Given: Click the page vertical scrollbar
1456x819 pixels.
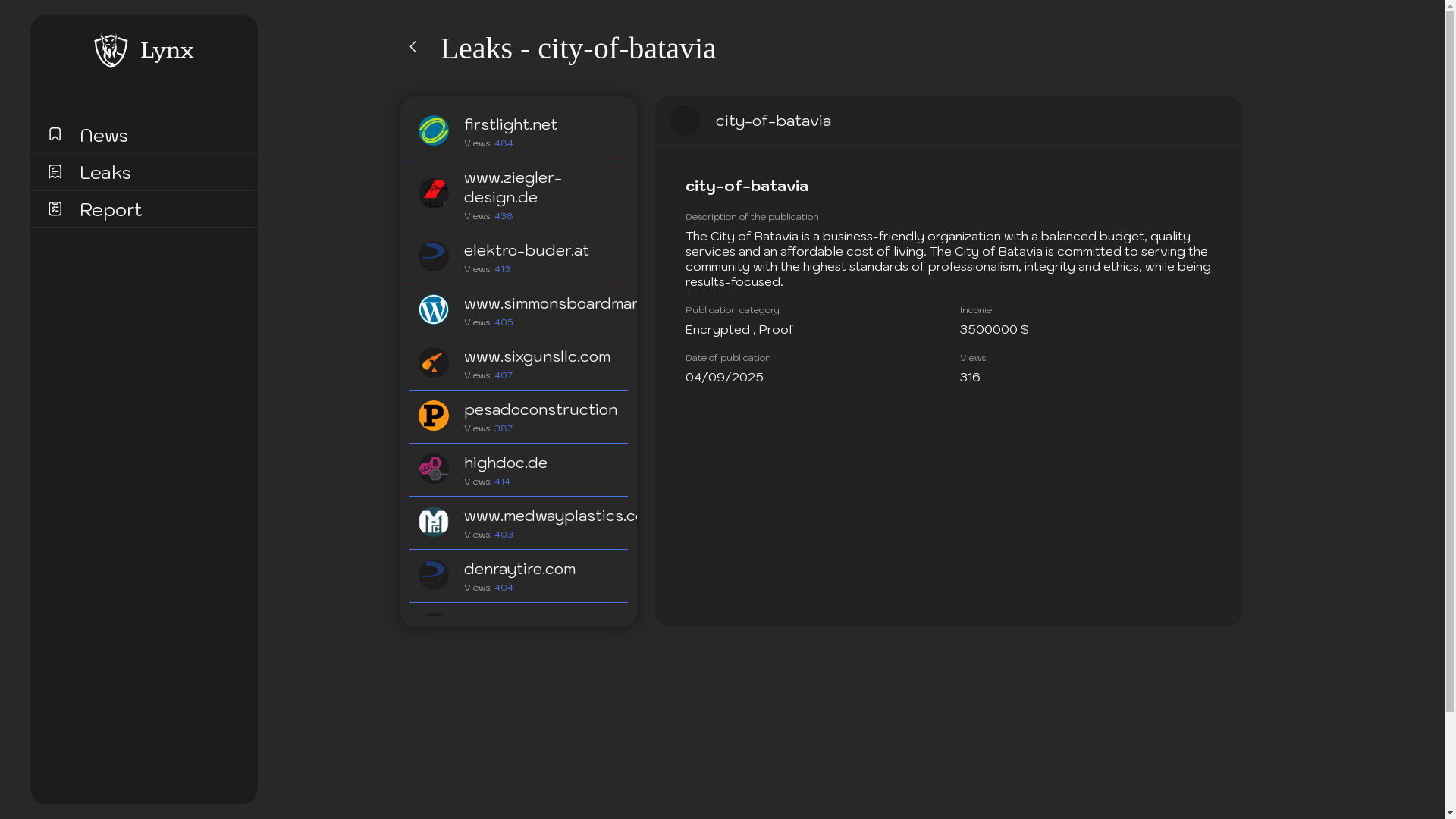Looking at the screenshot, I should coord(1450,356).
